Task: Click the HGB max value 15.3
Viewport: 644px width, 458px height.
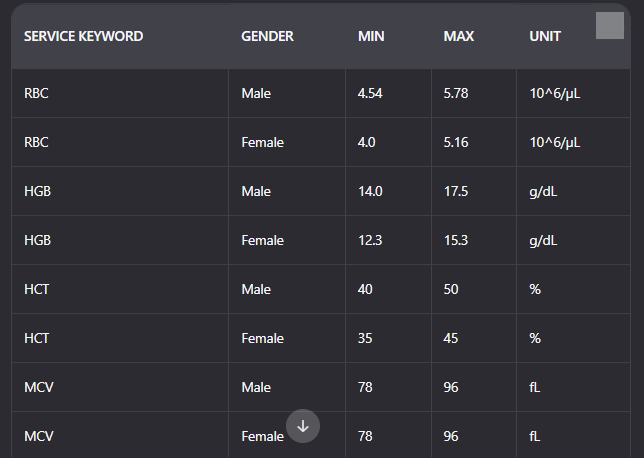Action: click(456, 240)
